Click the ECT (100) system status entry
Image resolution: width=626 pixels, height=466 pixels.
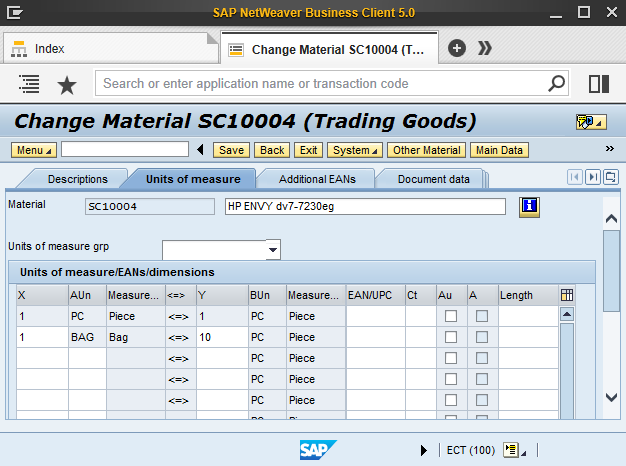coord(471,450)
